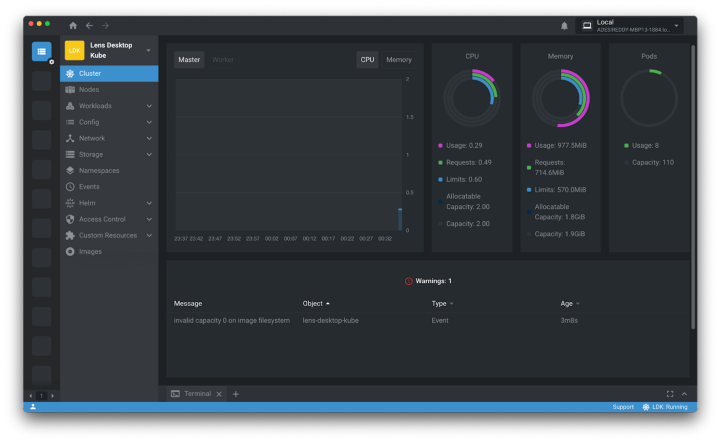720x442 pixels.
Task: Close the Terminal tab
Action: tap(219, 394)
